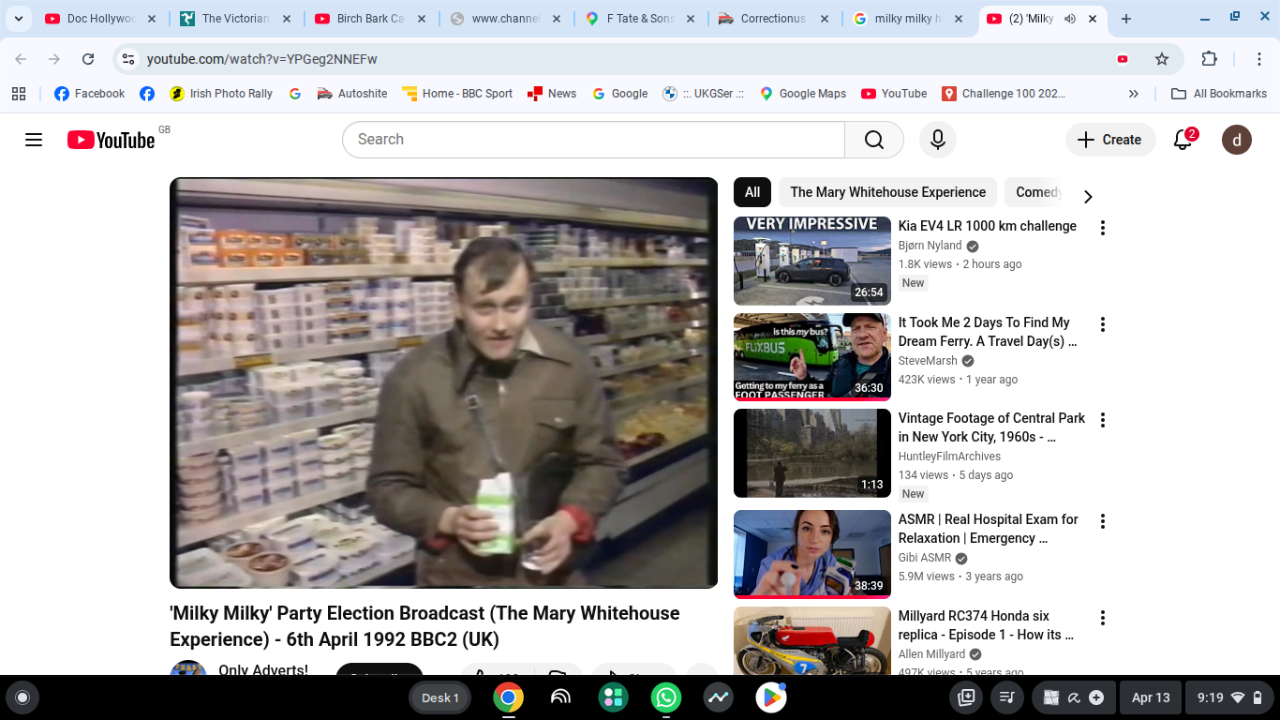
Task: Open YouTube notifications bell
Action: (x=1183, y=140)
